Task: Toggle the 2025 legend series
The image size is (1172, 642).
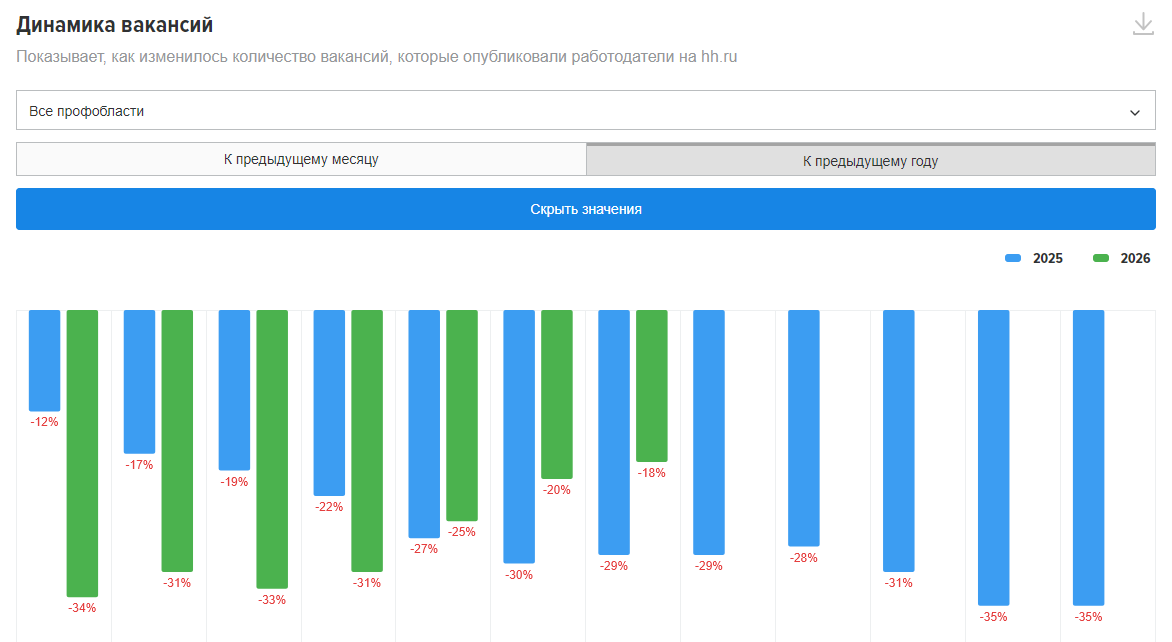Action: tap(1034, 258)
